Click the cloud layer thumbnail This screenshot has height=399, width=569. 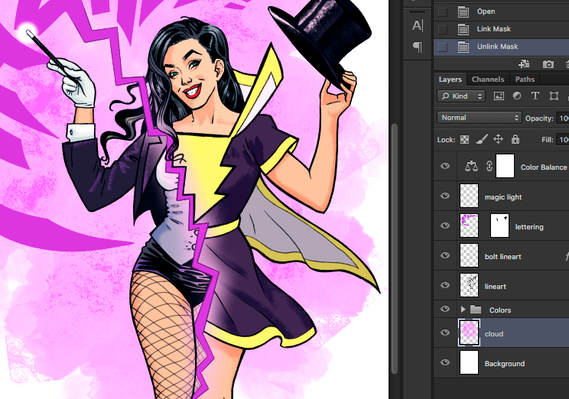click(469, 333)
